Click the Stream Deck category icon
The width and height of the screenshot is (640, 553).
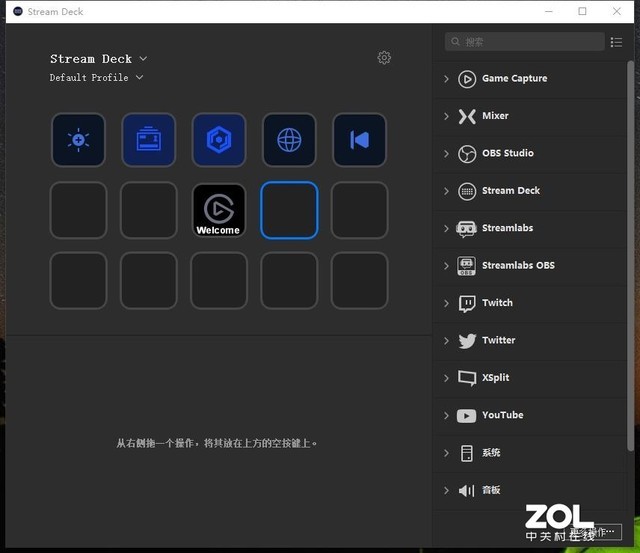[467, 191]
